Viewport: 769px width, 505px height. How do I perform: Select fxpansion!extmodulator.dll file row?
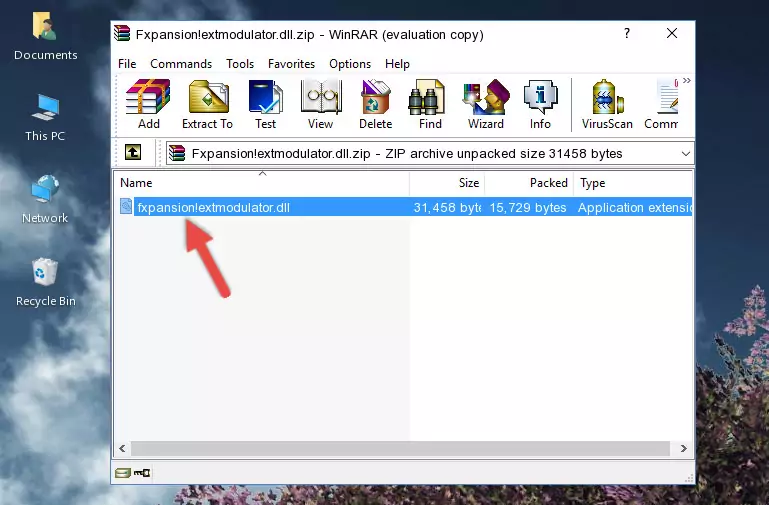pyautogui.click(x=405, y=207)
